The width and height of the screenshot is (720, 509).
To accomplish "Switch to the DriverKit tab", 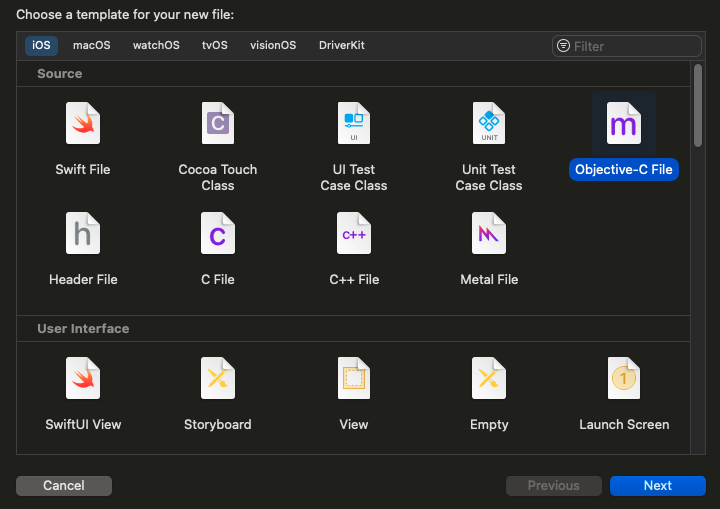I will pyautogui.click(x=342, y=45).
